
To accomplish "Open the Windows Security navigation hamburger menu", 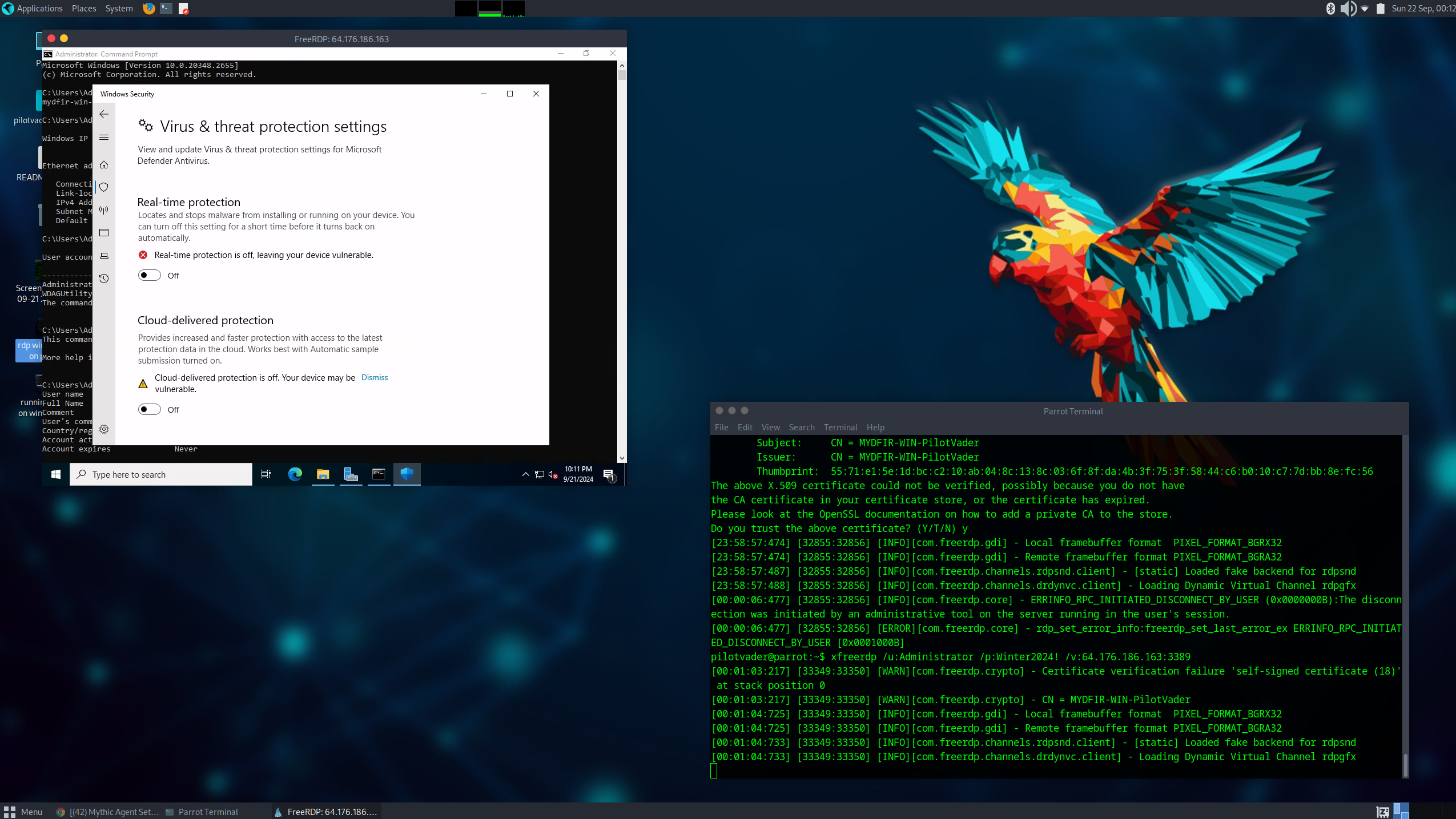I will pyautogui.click(x=104, y=138).
